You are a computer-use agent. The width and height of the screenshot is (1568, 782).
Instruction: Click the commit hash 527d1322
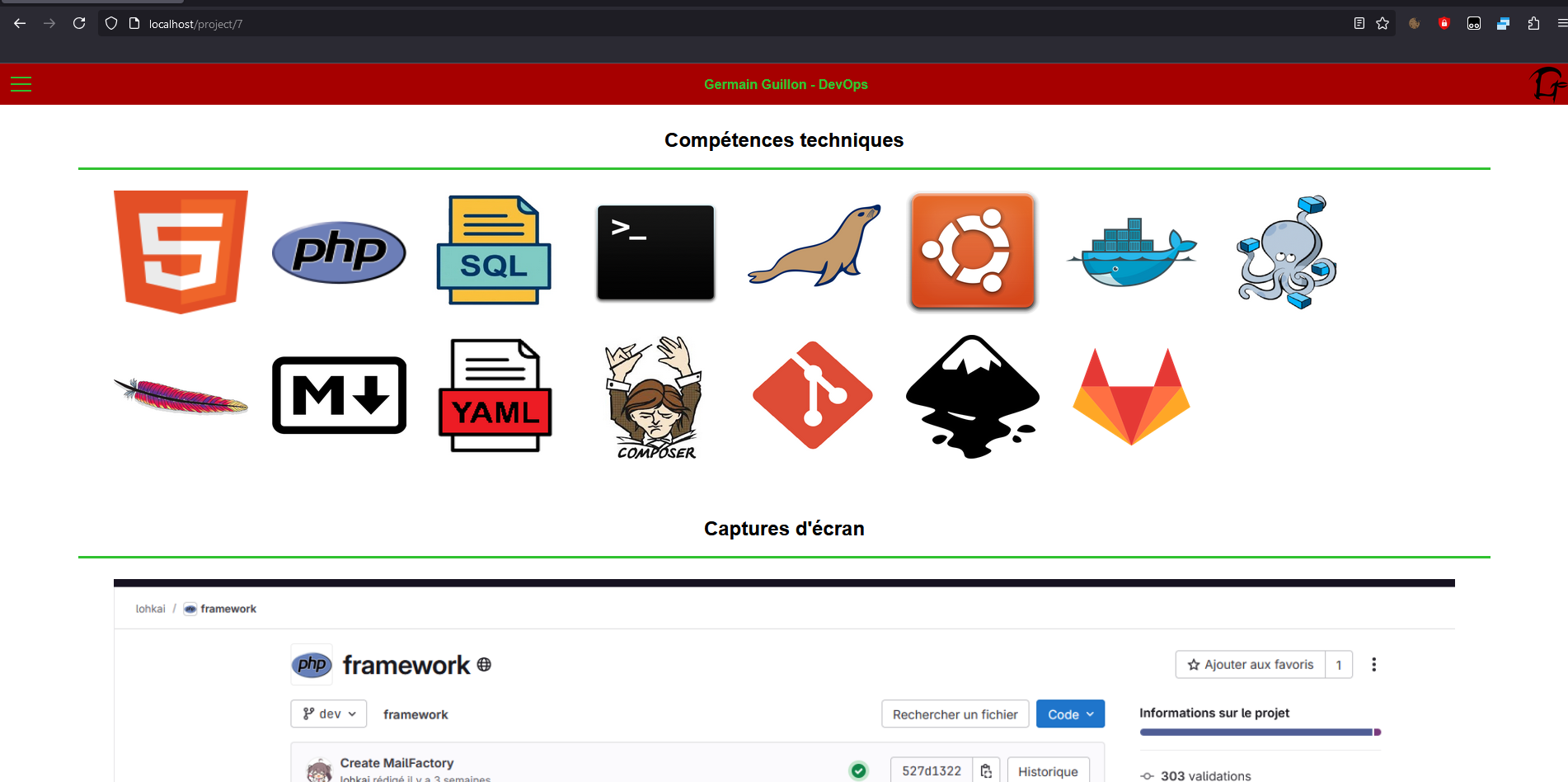pyautogui.click(x=932, y=770)
